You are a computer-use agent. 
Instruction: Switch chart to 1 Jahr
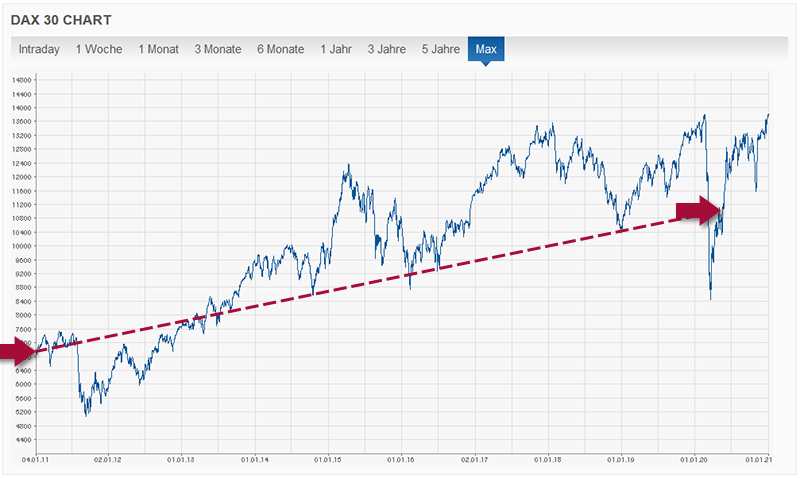point(337,49)
